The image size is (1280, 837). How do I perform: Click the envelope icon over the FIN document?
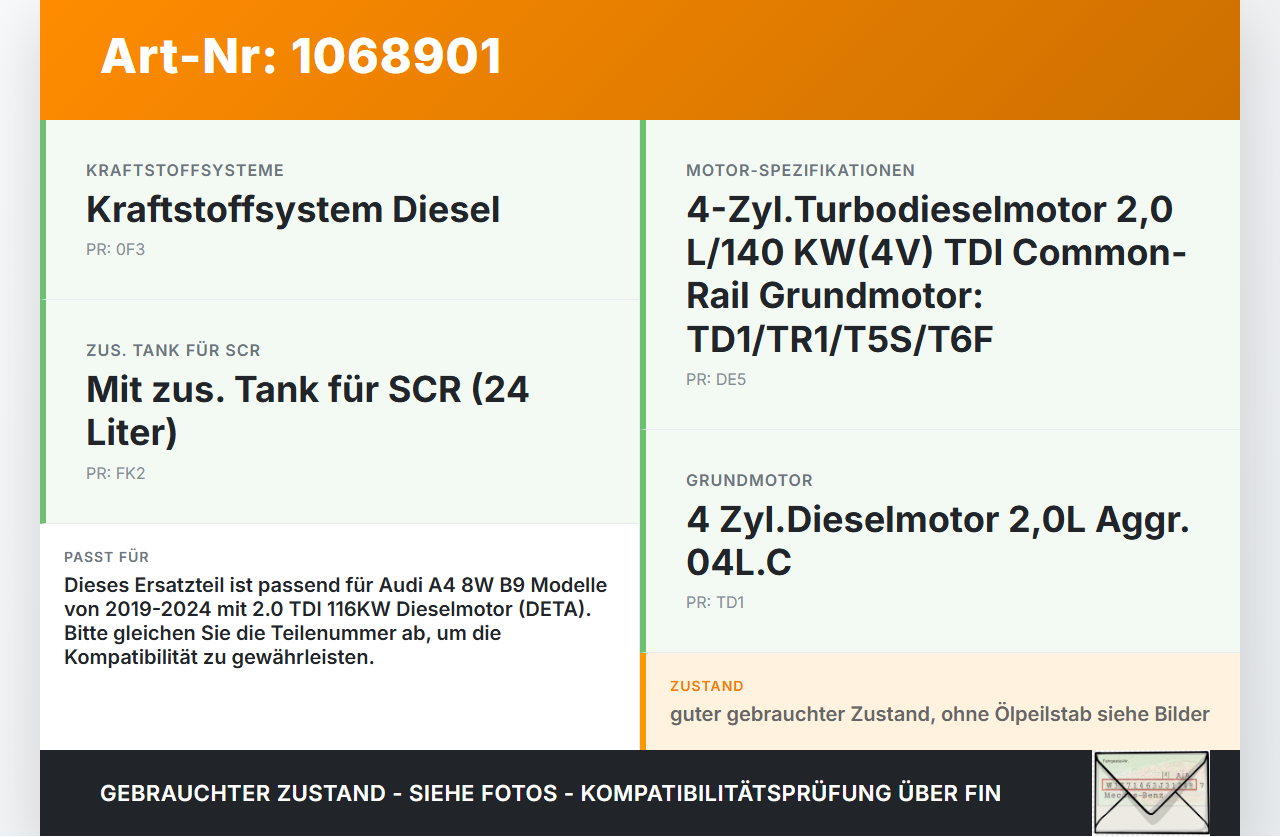[1151, 792]
